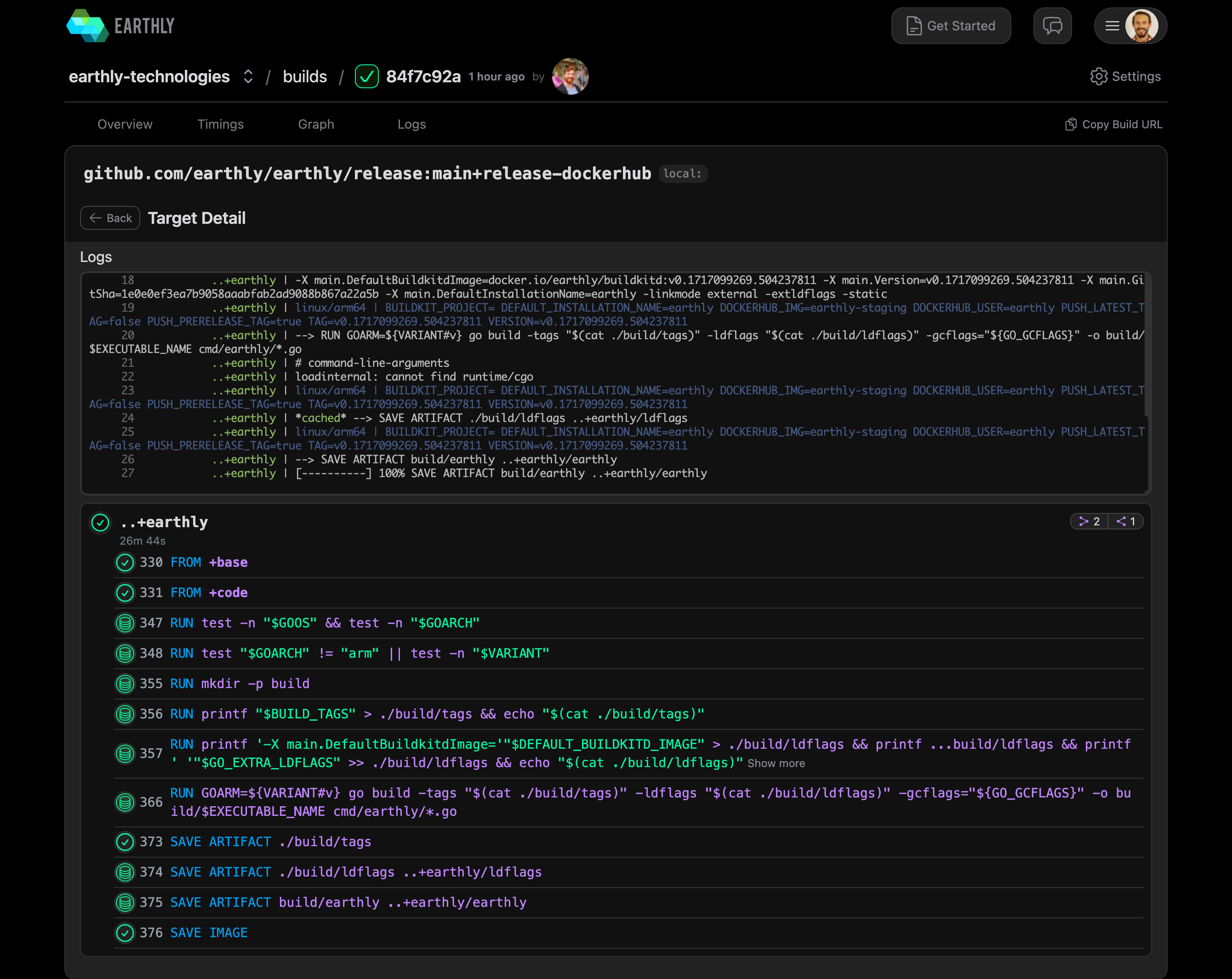The height and width of the screenshot is (979, 1232).
Task: Expand Show more on line 357
Action: click(776, 763)
